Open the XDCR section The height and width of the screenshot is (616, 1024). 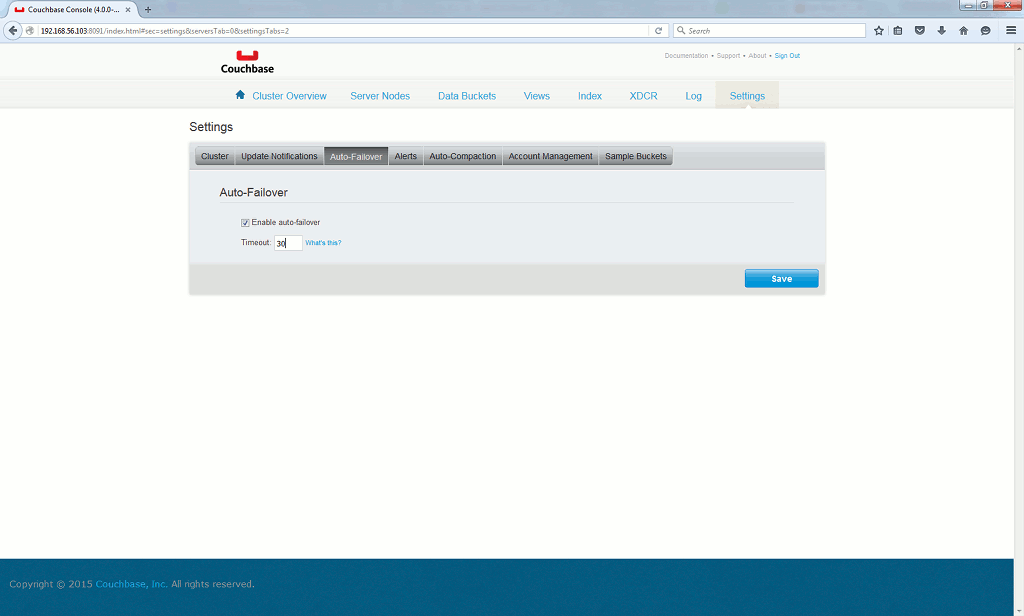point(643,96)
